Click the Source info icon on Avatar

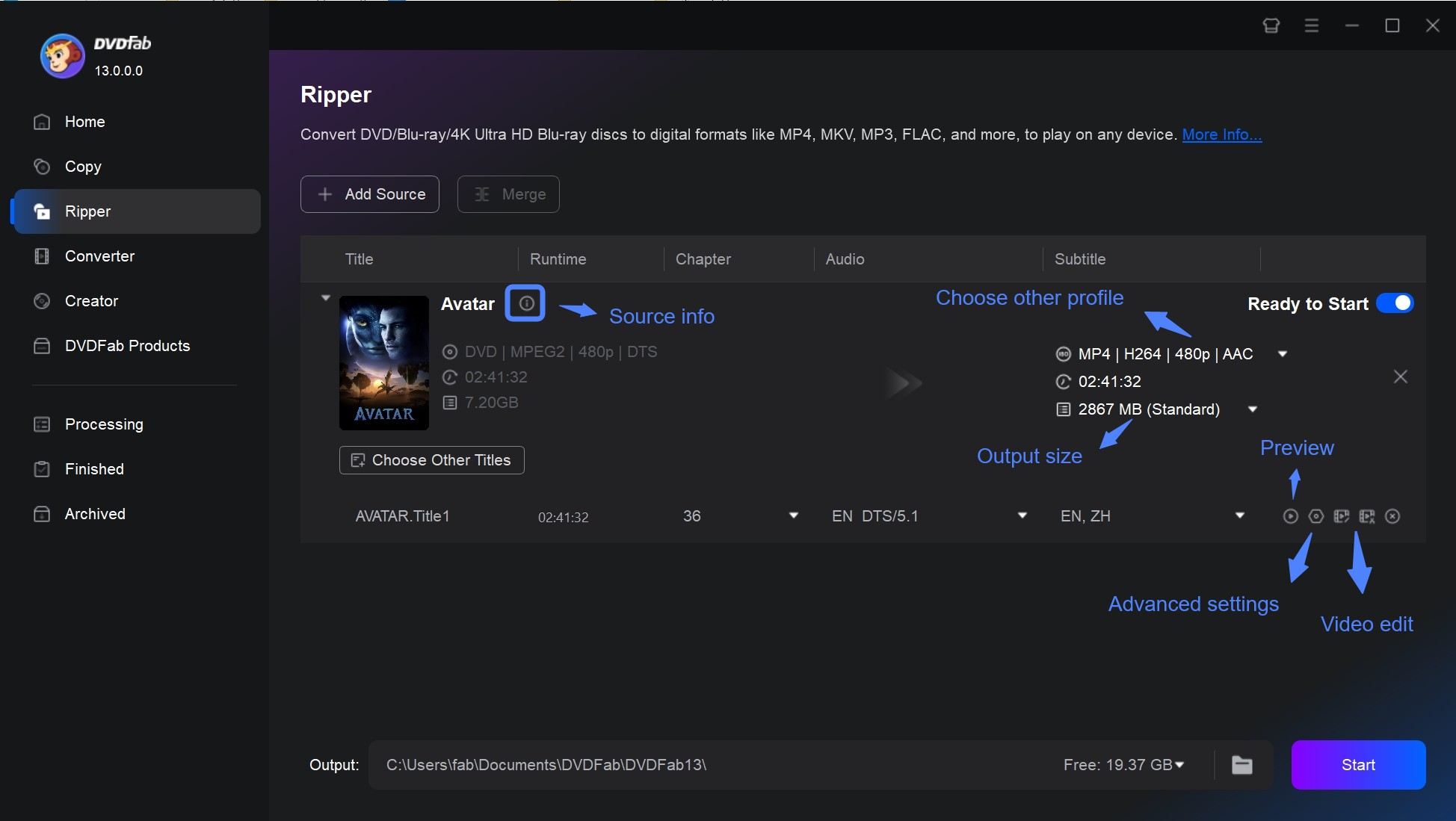click(x=524, y=303)
